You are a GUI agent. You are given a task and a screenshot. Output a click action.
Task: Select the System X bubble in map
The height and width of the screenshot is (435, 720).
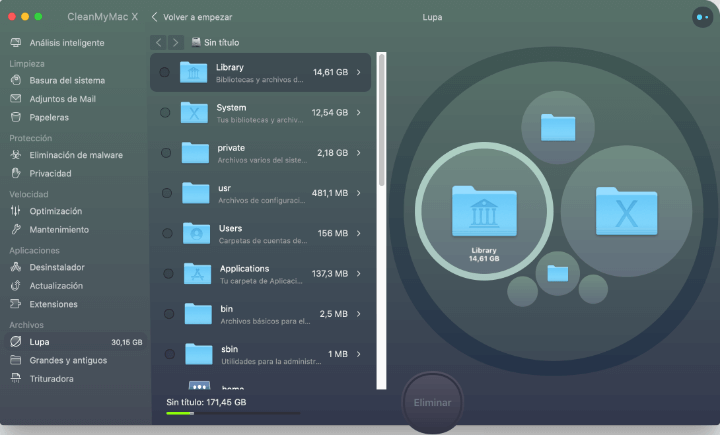click(x=626, y=211)
